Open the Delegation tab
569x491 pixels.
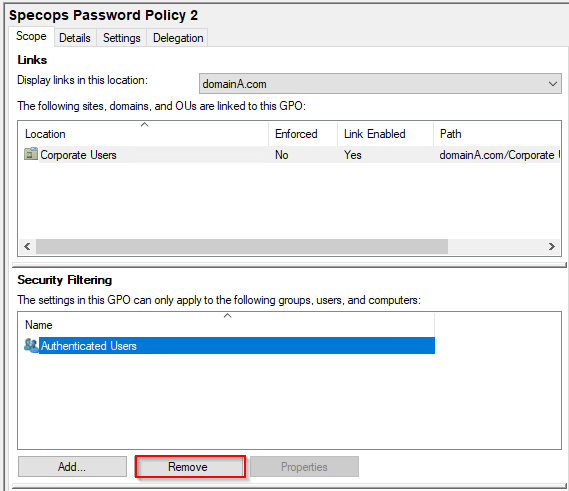[178, 38]
